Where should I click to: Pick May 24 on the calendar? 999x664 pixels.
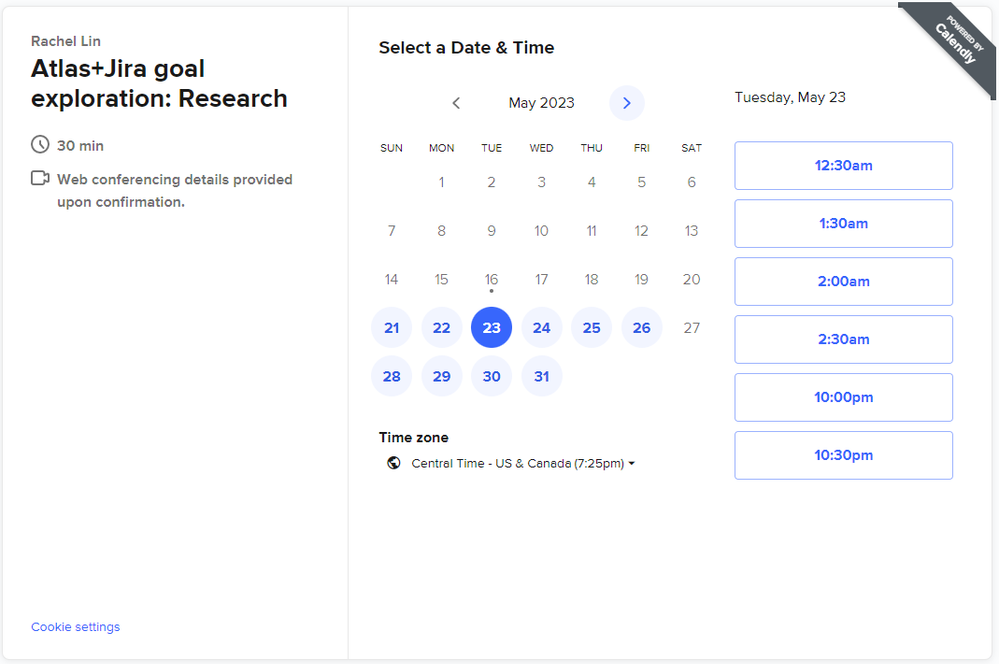tap(542, 328)
